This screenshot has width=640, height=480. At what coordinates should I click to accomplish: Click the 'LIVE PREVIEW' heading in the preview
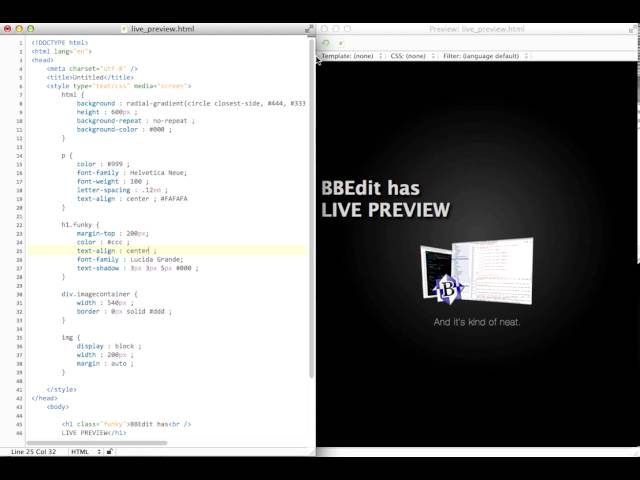click(386, 210)
